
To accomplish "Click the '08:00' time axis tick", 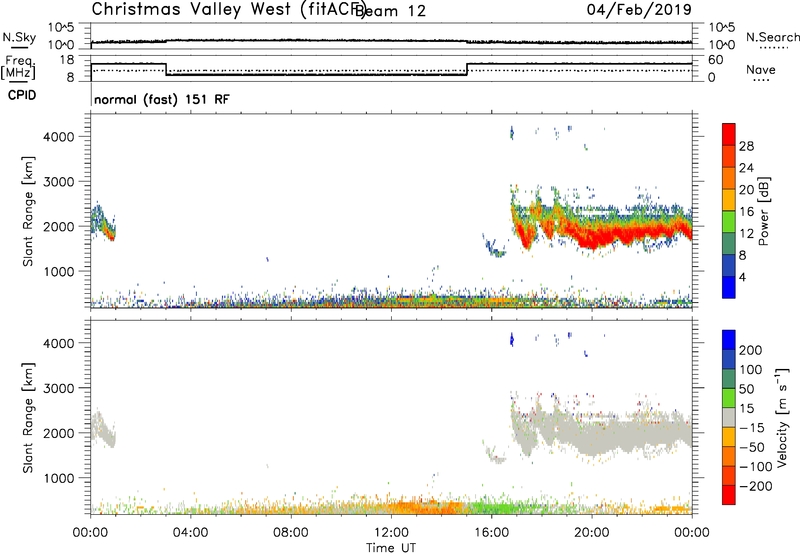I will tap(290, 533).
